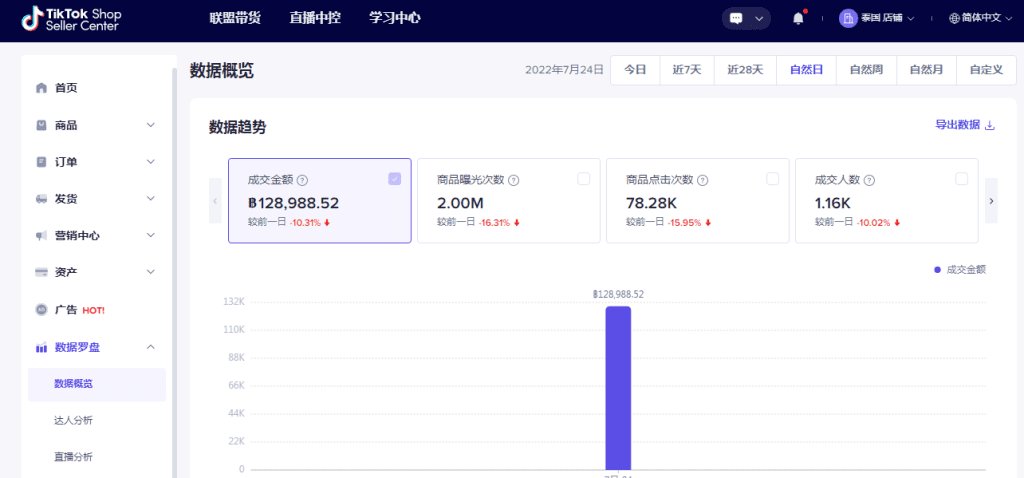Open 数据概览 in the sidebar

point(97,384)
